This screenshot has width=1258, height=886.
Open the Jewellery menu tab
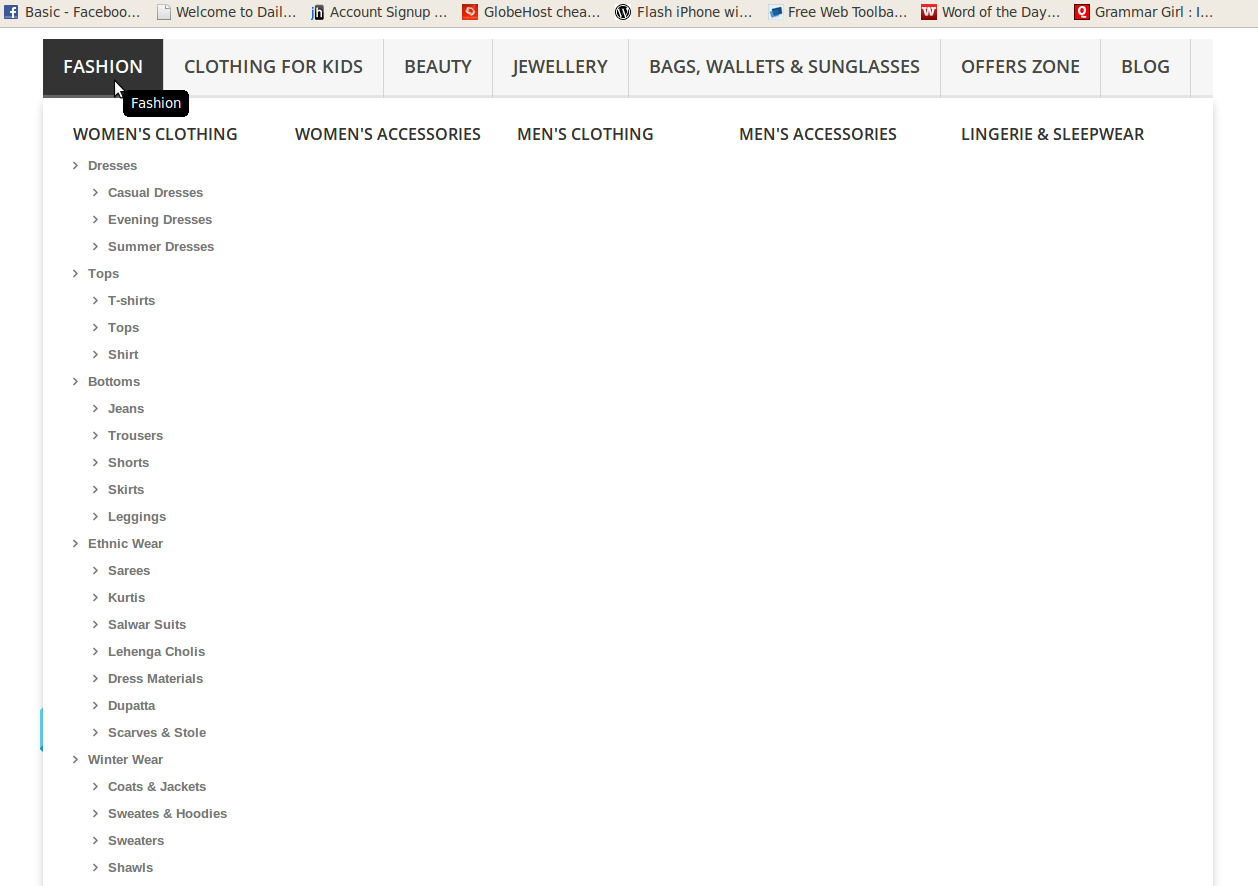(x=560, y=67)
